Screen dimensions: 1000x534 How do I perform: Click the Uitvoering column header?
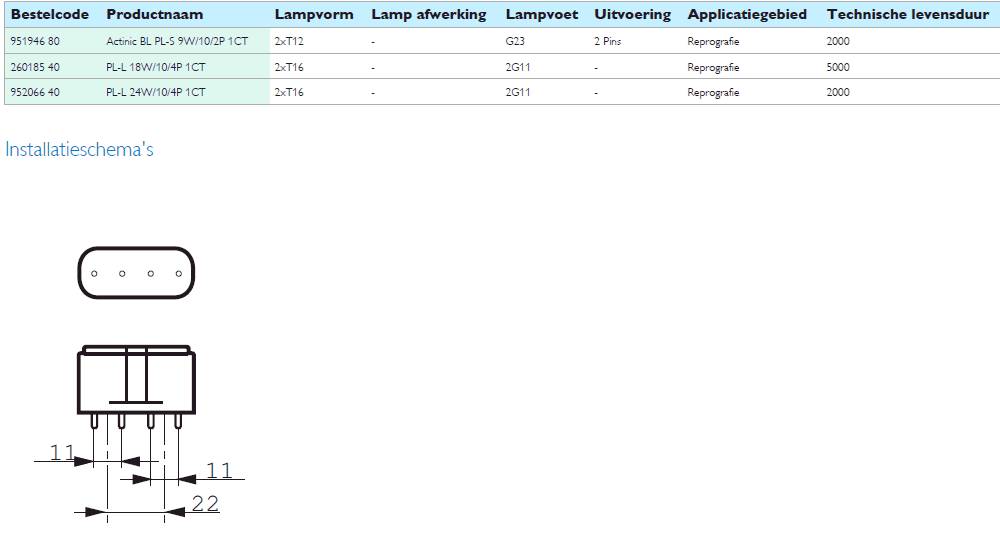tap(632, 15)
